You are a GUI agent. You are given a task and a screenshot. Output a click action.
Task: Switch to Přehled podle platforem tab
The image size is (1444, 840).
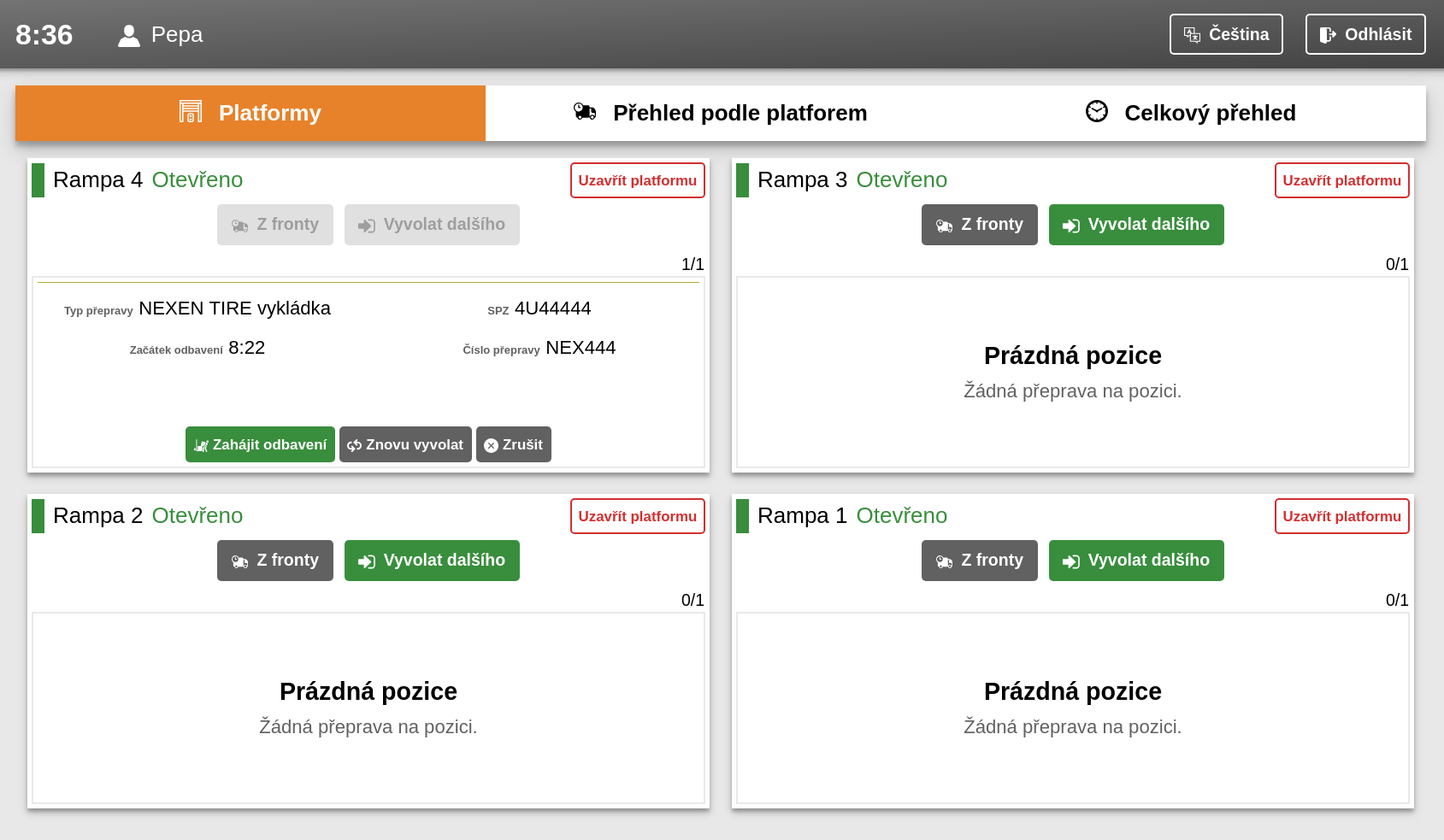pos(720,113)
